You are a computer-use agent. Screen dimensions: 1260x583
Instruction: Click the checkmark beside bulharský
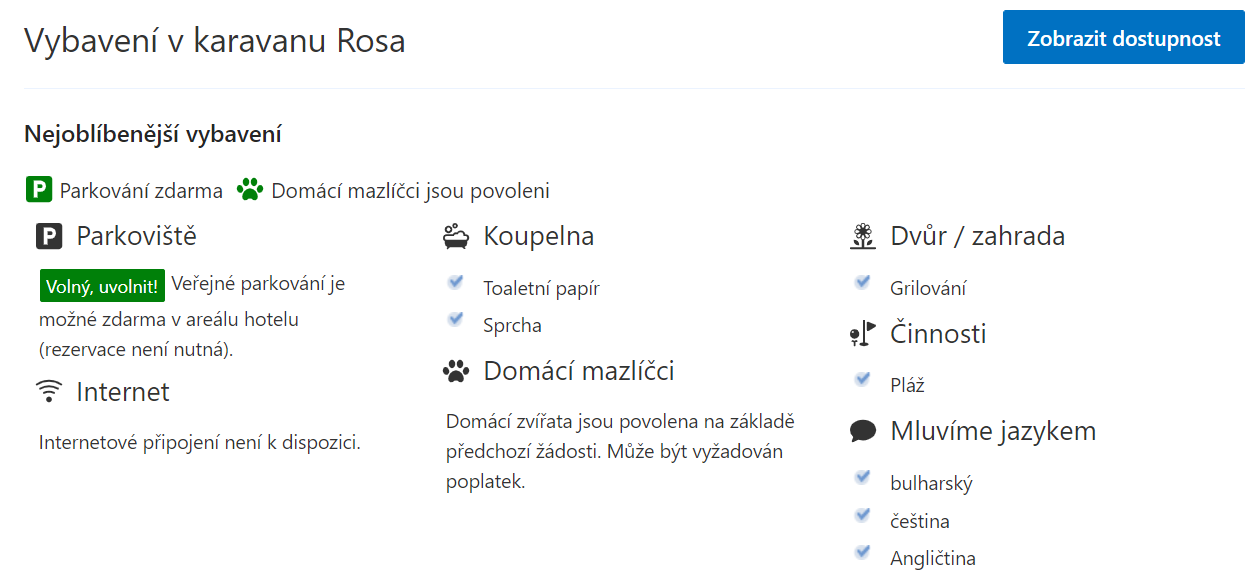point(862,477)
